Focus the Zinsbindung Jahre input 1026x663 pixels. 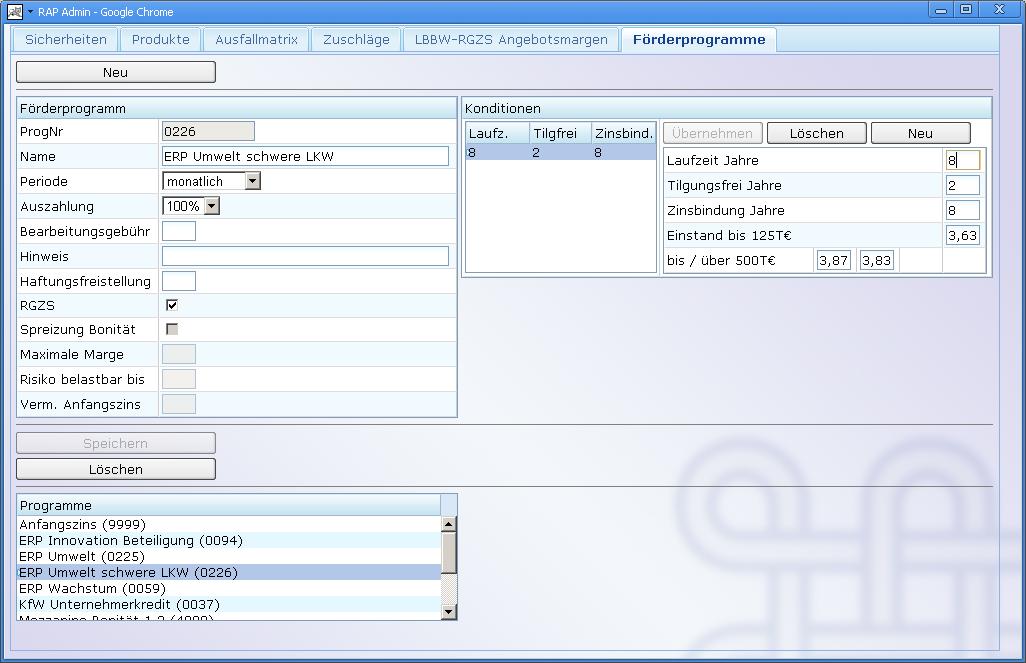click(x=963, y=210)
